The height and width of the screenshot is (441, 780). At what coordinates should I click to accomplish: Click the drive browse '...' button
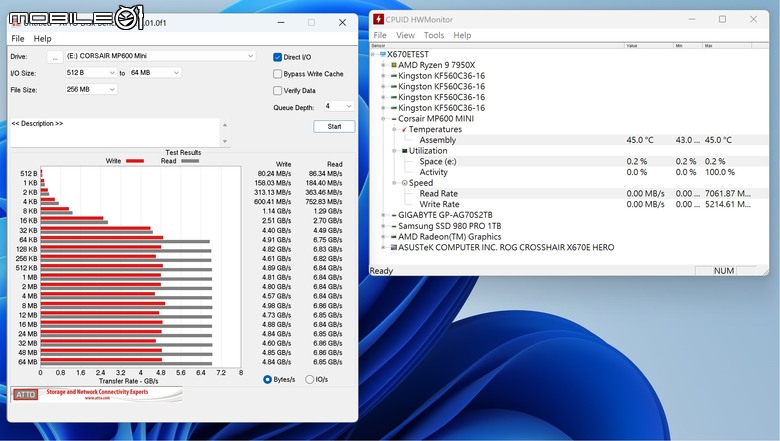(x=55, y=57)
